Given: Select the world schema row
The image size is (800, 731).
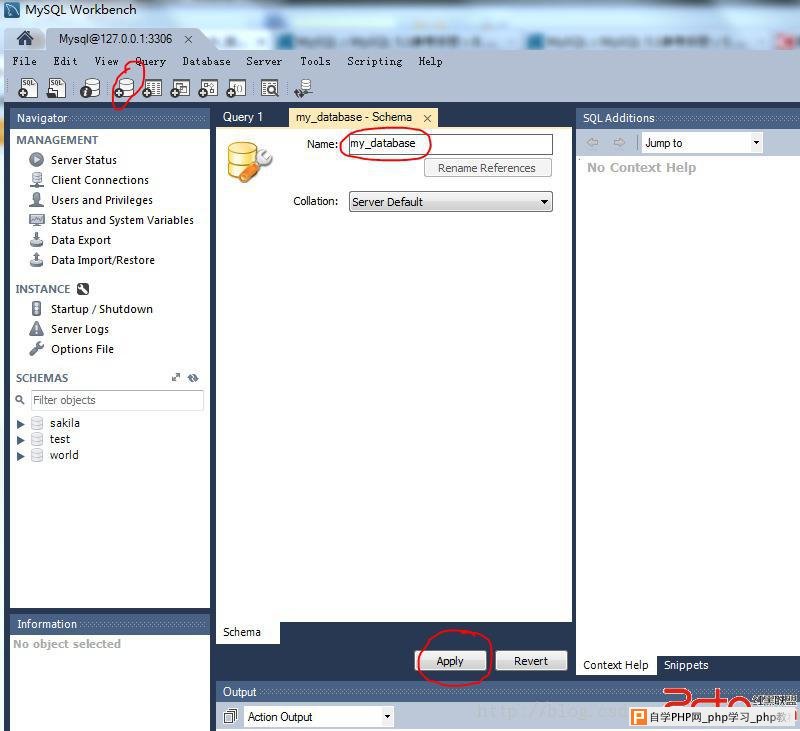Looking at the screenshot, I should 64,456.
